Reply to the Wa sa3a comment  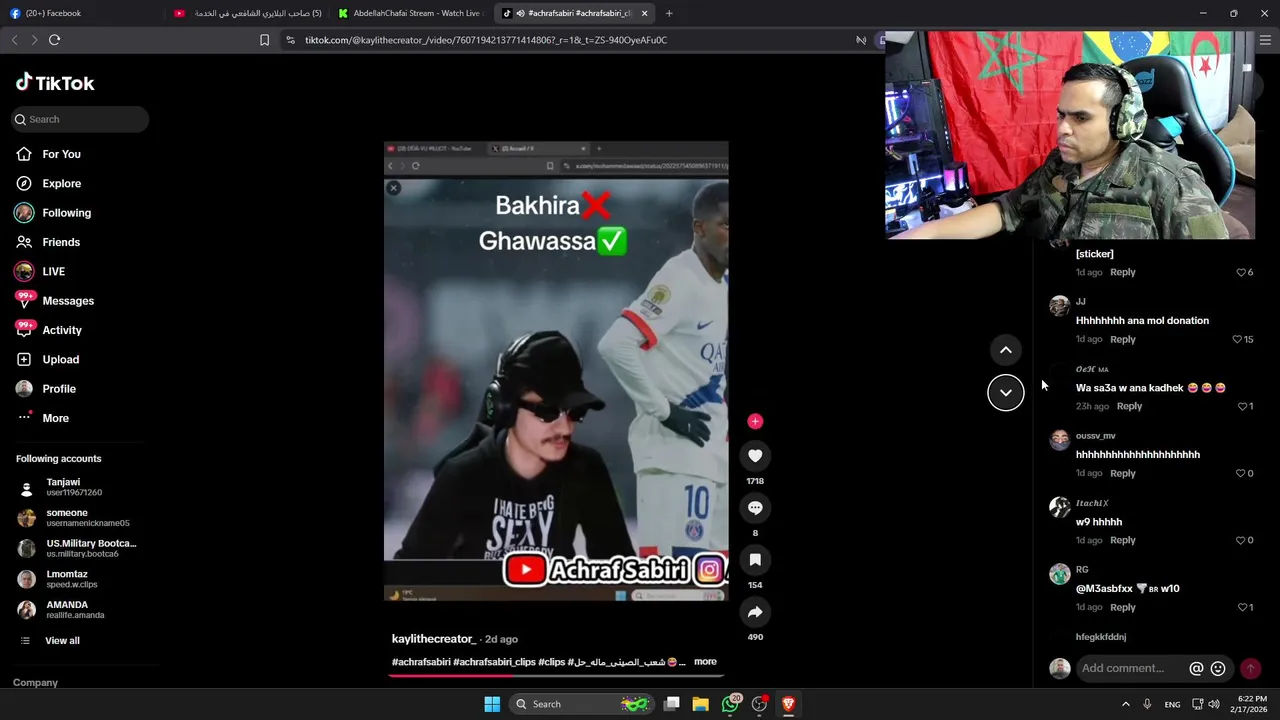tap(1129, 406)
